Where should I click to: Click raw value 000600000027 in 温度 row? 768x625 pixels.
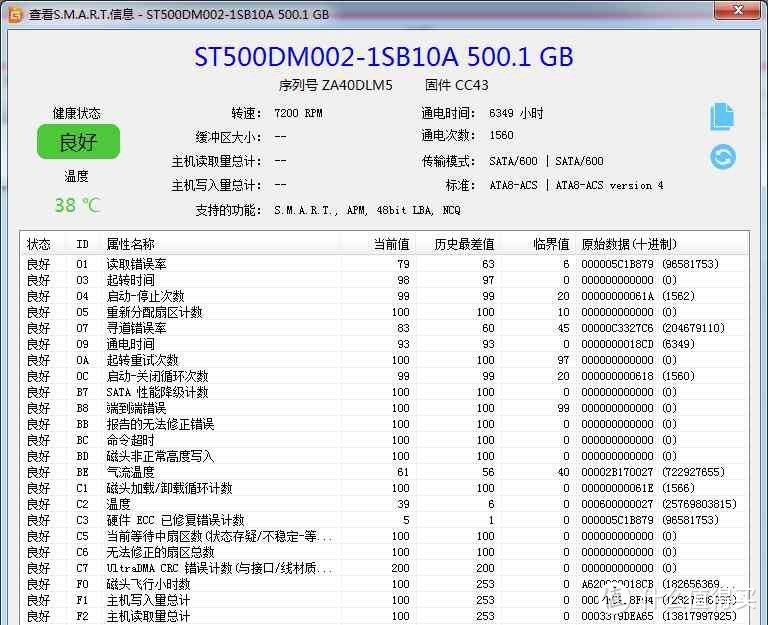[617, 504]
